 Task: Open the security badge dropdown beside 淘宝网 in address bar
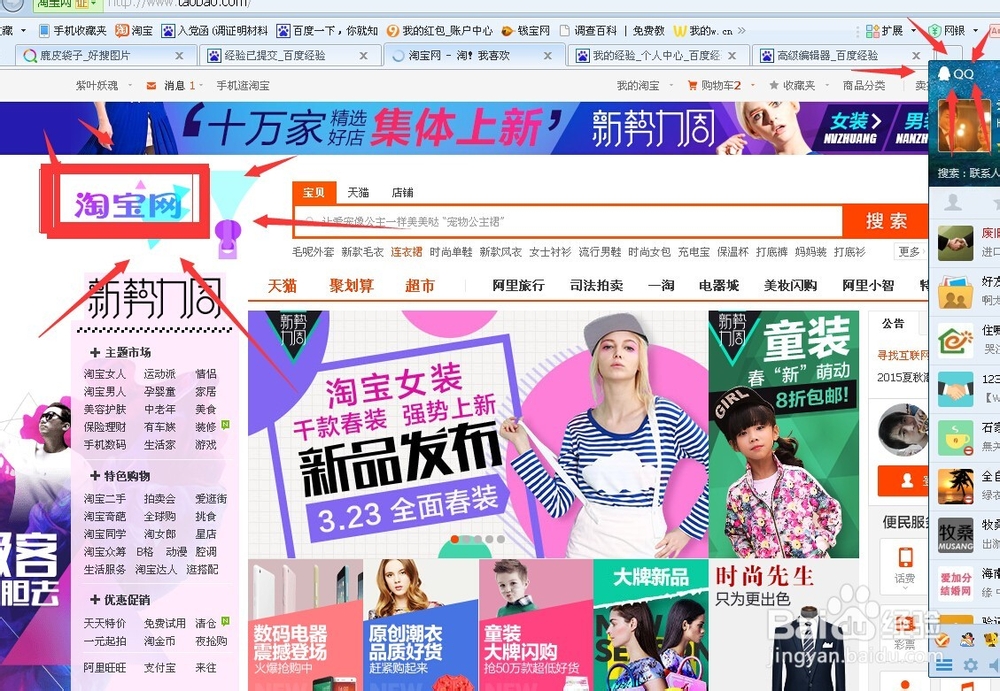(94, 3)
